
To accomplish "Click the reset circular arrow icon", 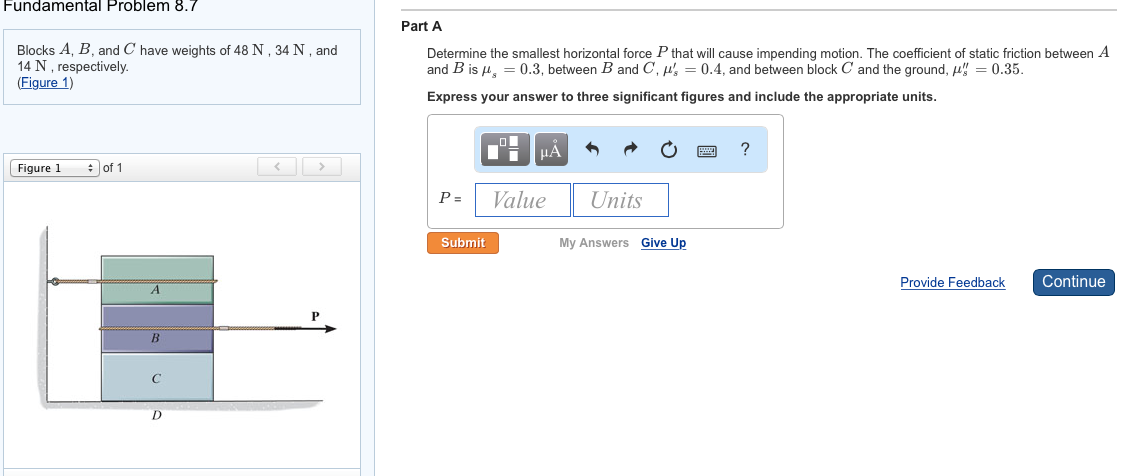I will [x=667, y=150].
